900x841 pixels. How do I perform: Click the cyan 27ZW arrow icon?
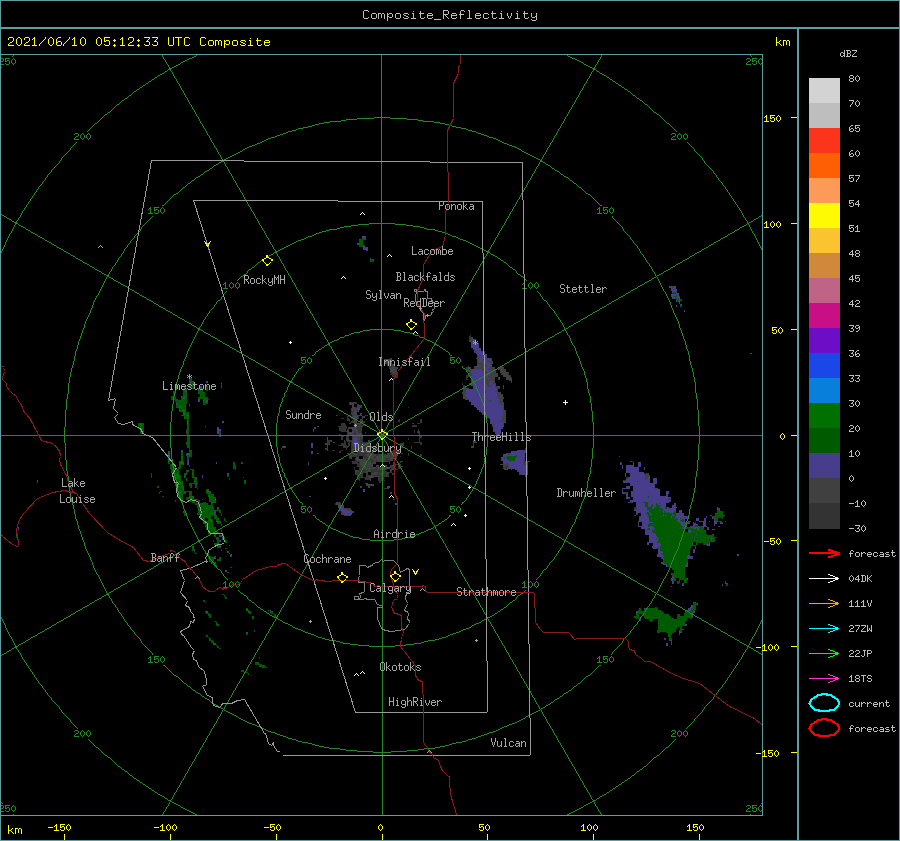(824, 629)
